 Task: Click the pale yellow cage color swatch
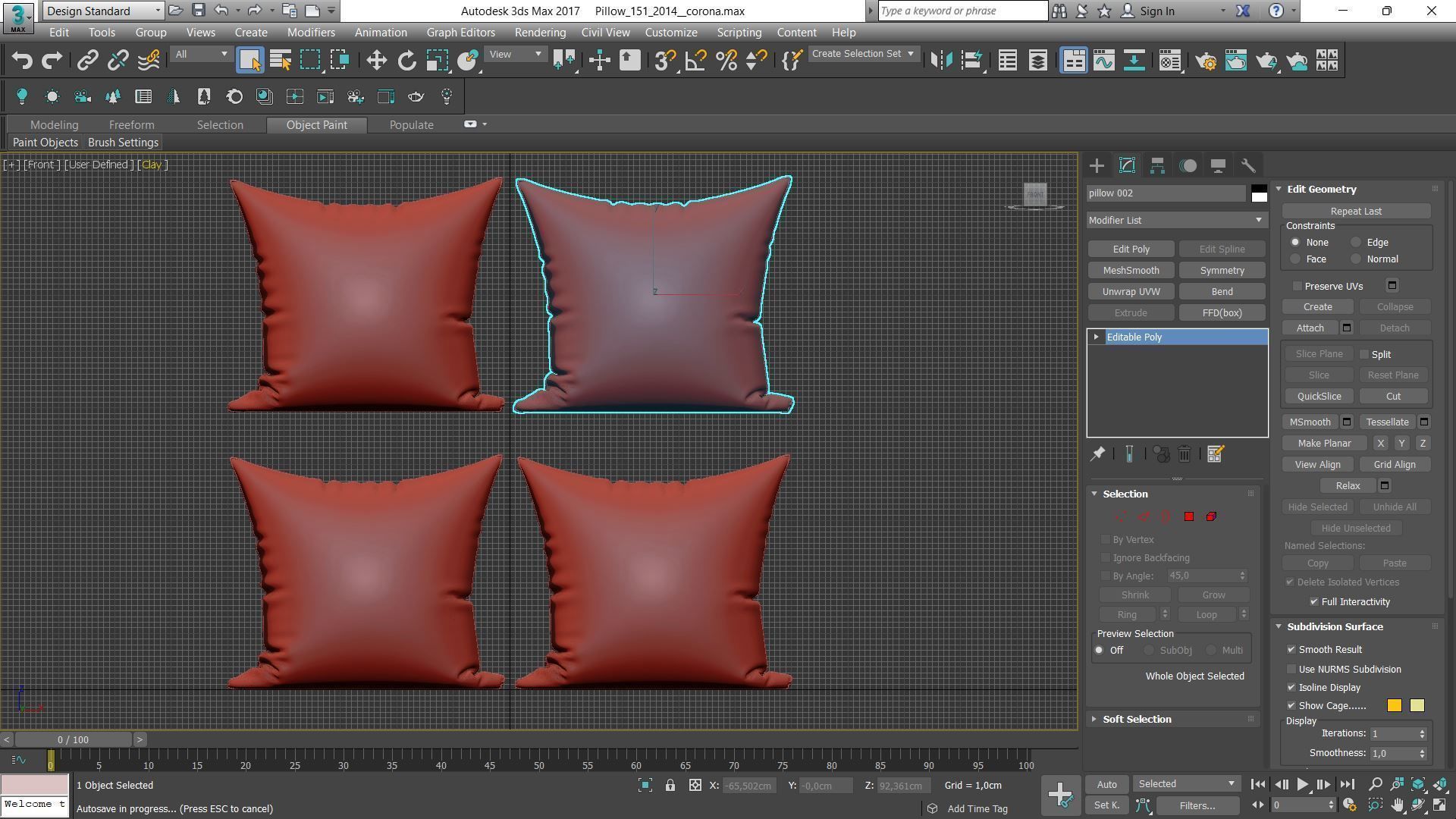pyautogui.click(x=1417, y=706)
